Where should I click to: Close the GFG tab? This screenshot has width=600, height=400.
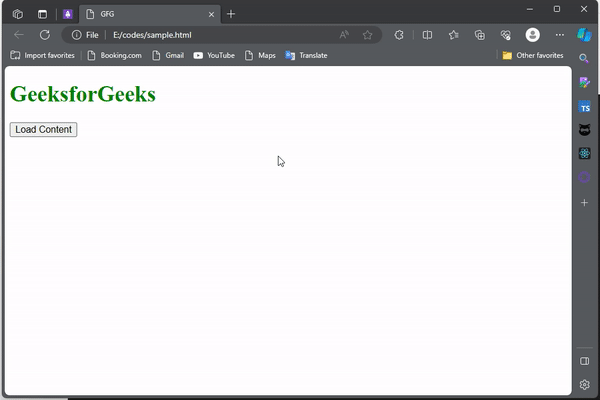tap(211, 15)
